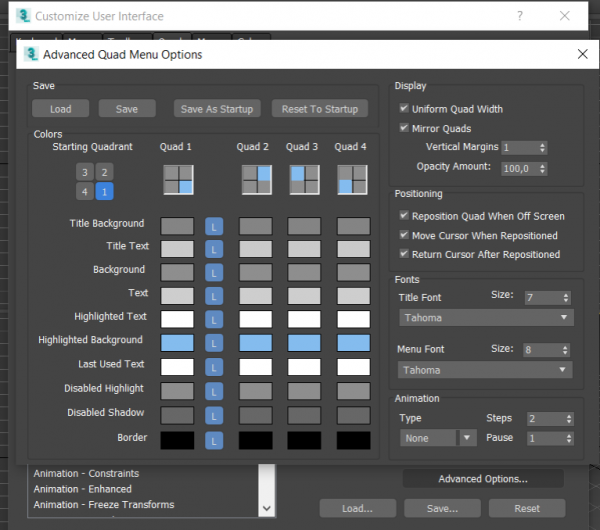Click the Animation Steps value field
The image size is (600, 530).
546,419
